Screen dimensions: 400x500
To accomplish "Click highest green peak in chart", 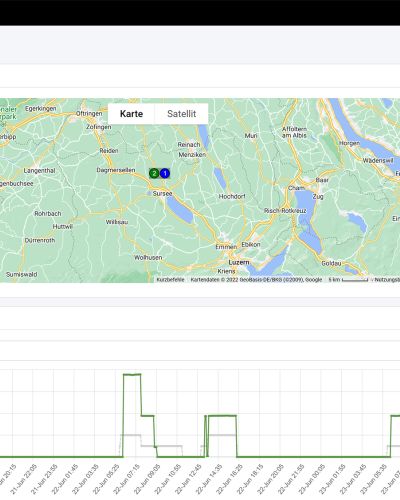I will 132,375.
